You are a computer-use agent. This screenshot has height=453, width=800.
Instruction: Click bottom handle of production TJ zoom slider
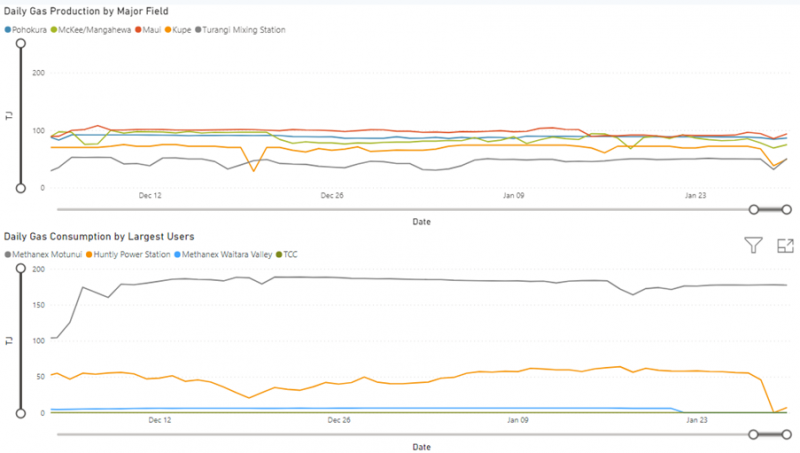20,188
